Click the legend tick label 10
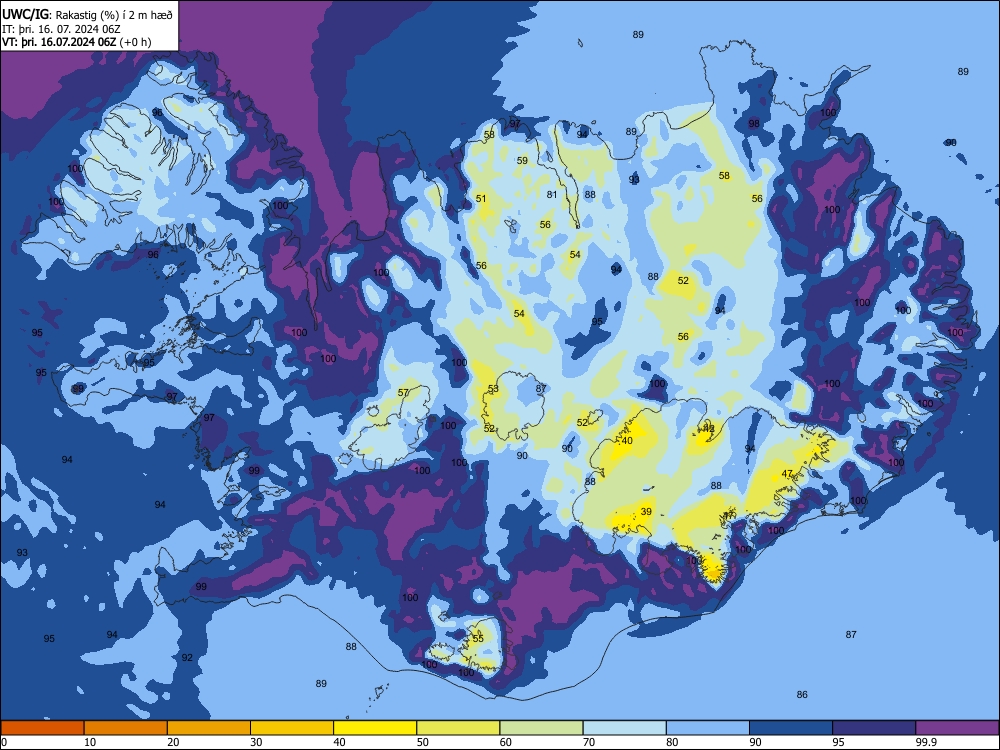Viewport: 1000px width, 750px height. pos(90,742)
